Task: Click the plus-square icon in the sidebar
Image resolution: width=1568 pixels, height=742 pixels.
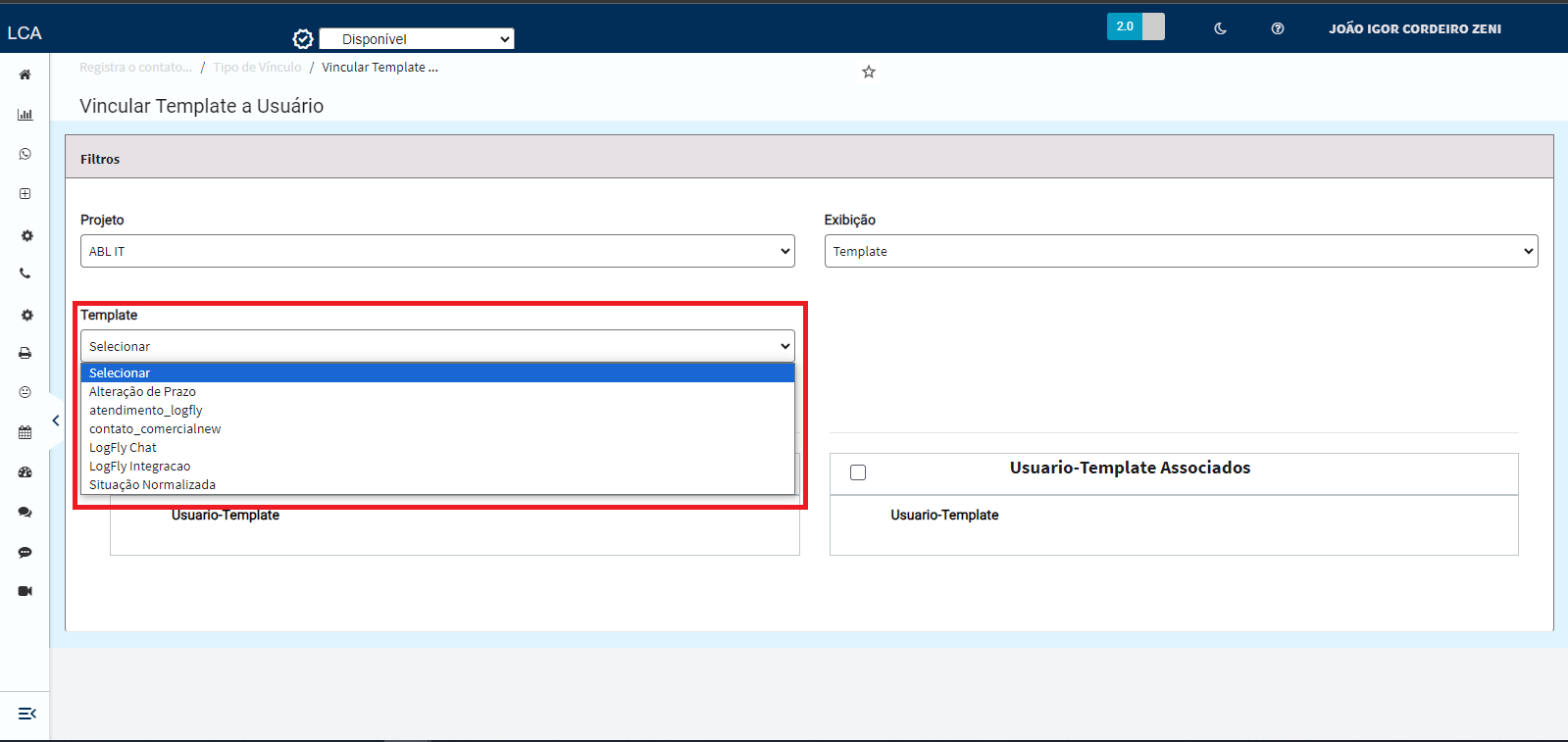Action: 25,194
